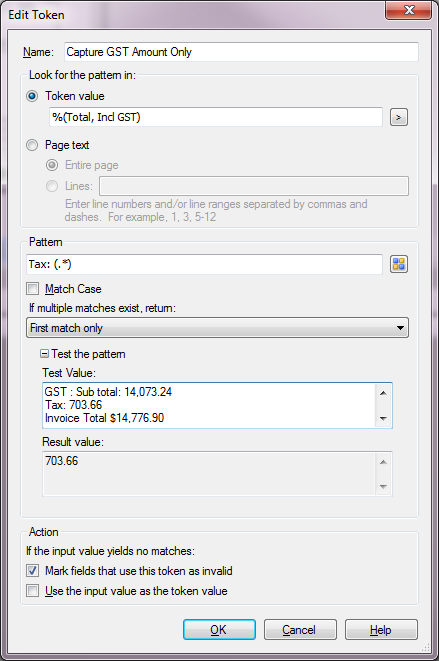
Task: Click inside the Test Value text box
Action: pos(210,406)
